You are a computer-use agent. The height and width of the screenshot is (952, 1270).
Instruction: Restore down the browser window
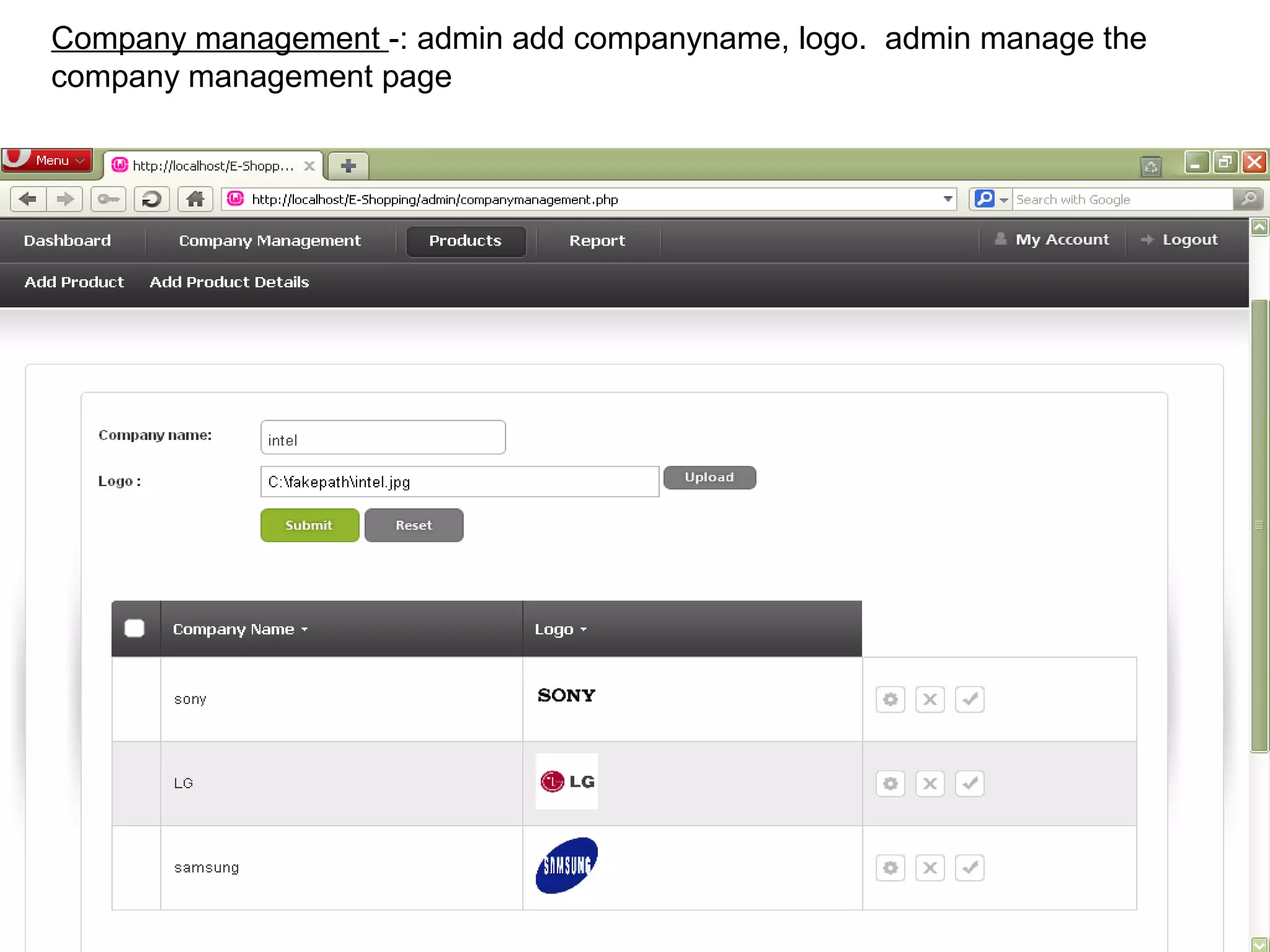(x=1225, y=163)
